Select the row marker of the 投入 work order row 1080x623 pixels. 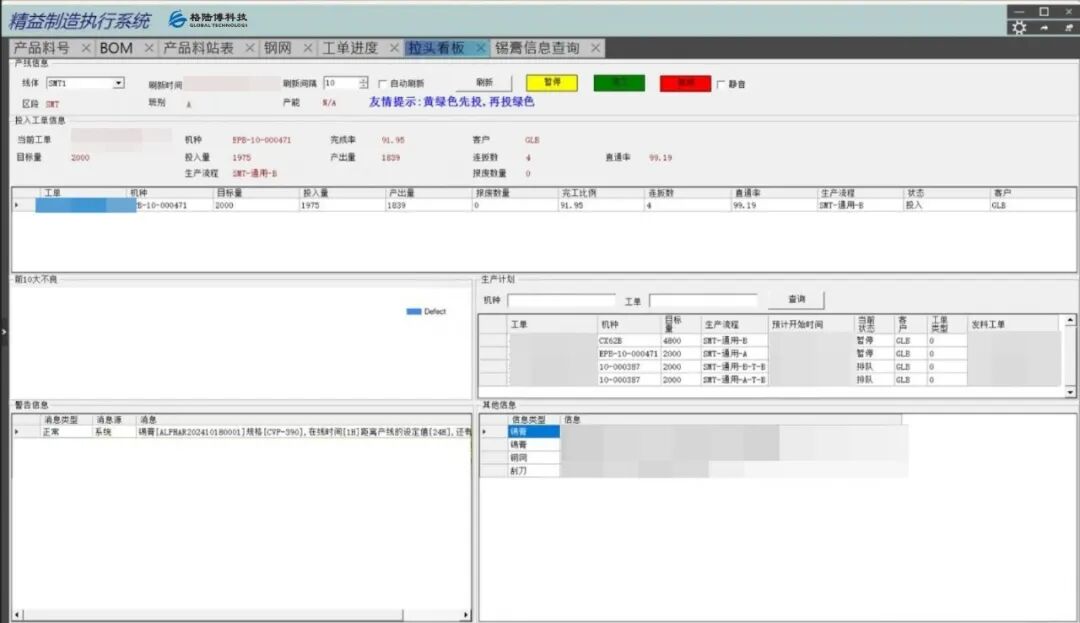click(x=23, y=205)
